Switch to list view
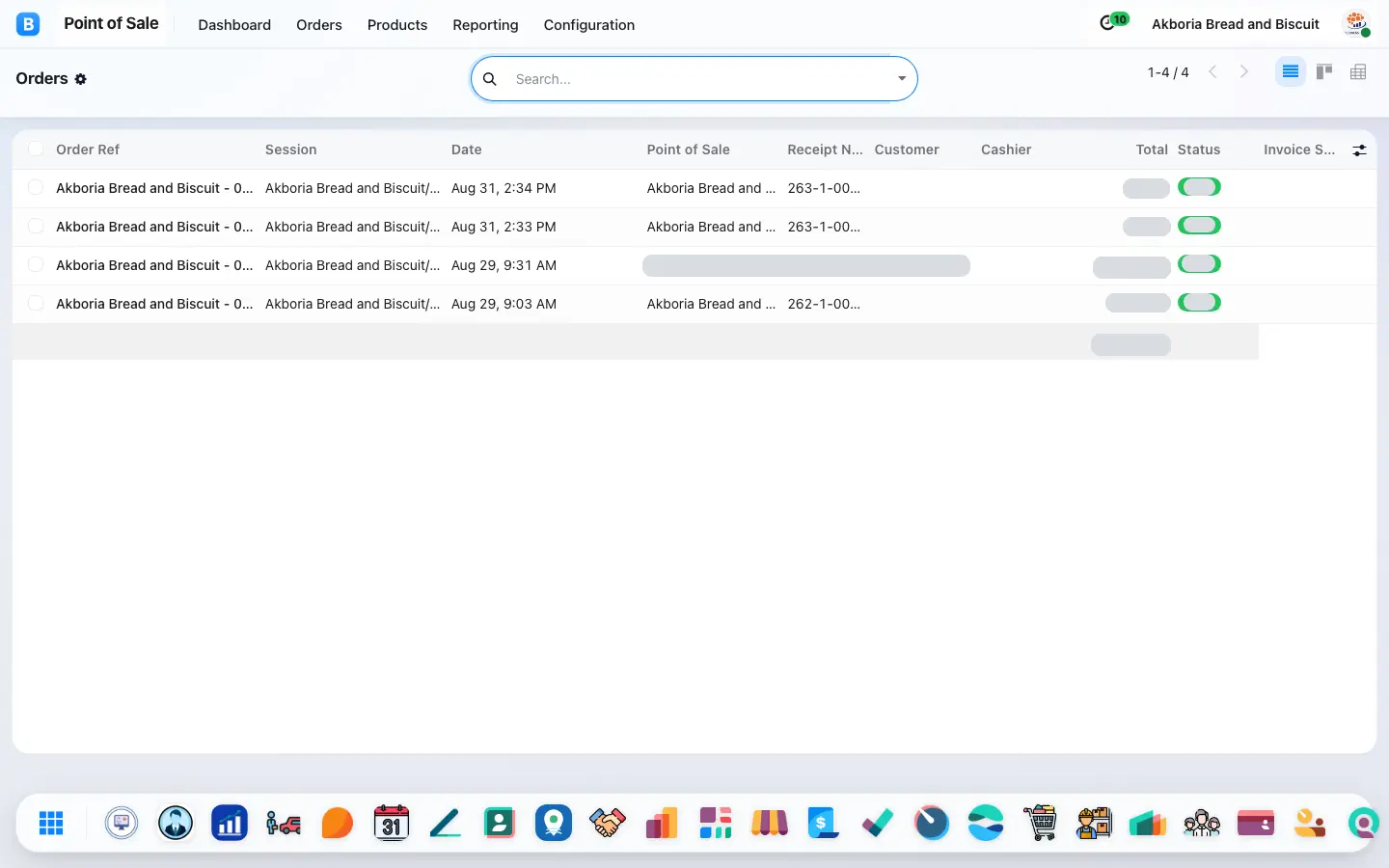 click(1291, 72)
